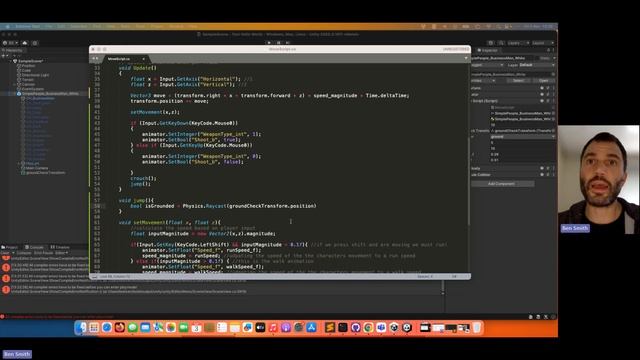Select the Inspector tab

tap(488, 51)
